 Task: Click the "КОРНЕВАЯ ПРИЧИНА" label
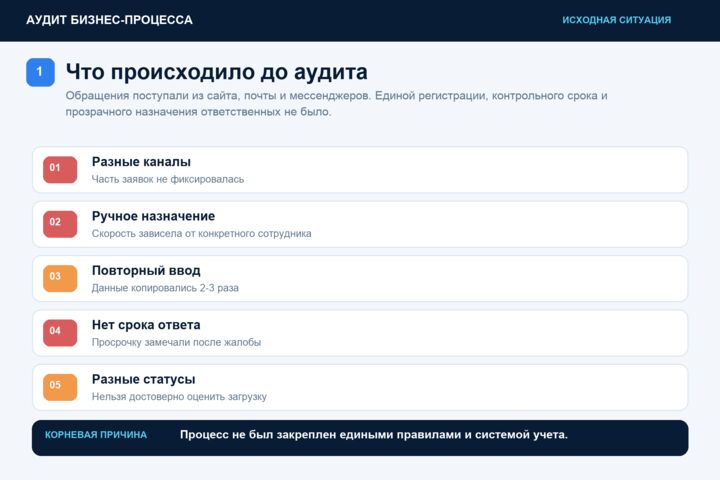(x=96, y=435)
